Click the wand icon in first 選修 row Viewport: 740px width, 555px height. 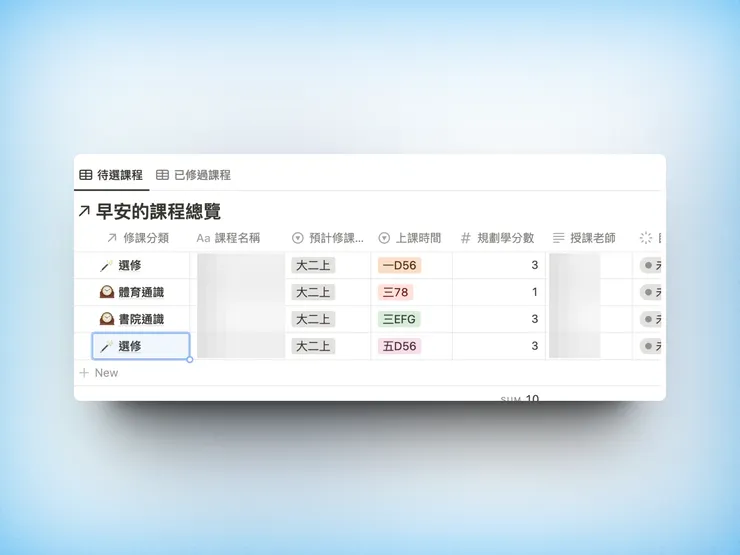pyautogui.click(x=106, y=266)
